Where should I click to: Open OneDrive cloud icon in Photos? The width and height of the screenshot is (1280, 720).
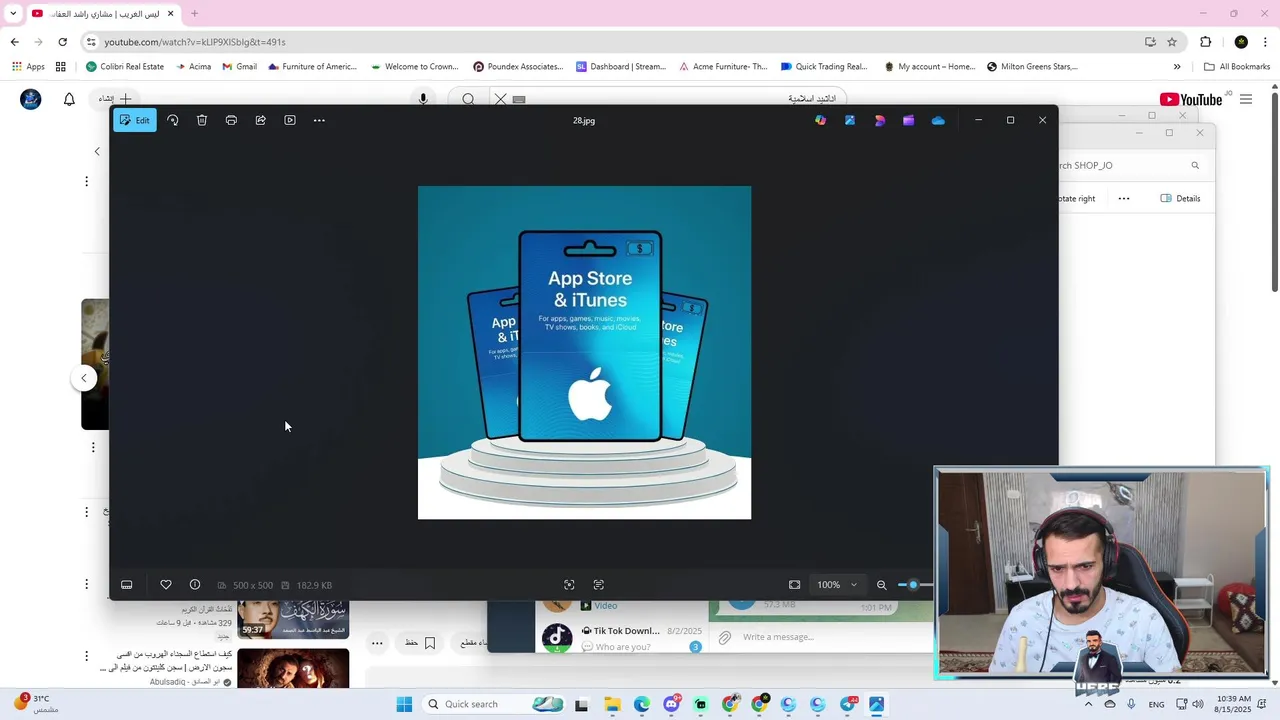[x=938, y=120]
